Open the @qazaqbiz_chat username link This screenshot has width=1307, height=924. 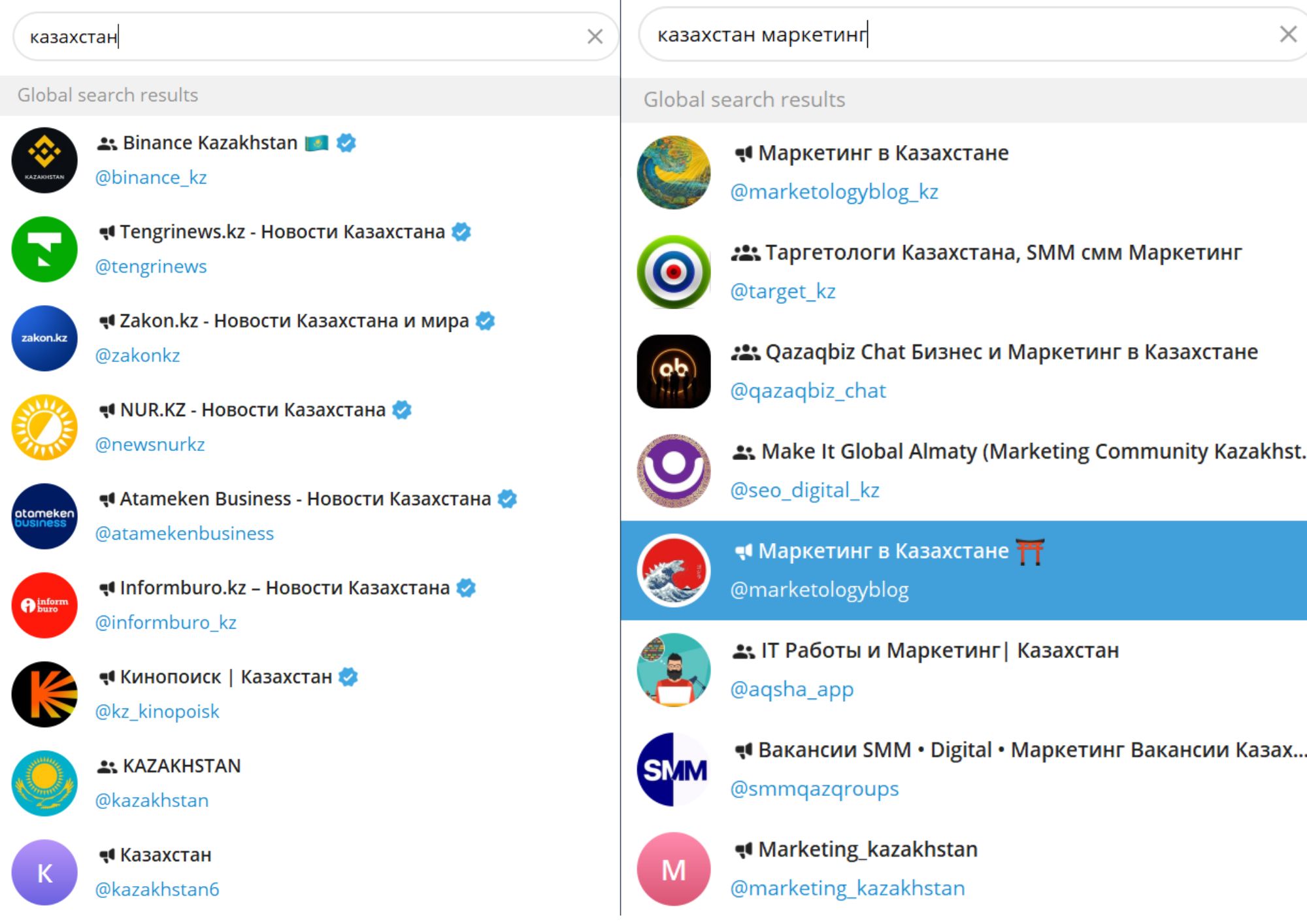(808, 391)
